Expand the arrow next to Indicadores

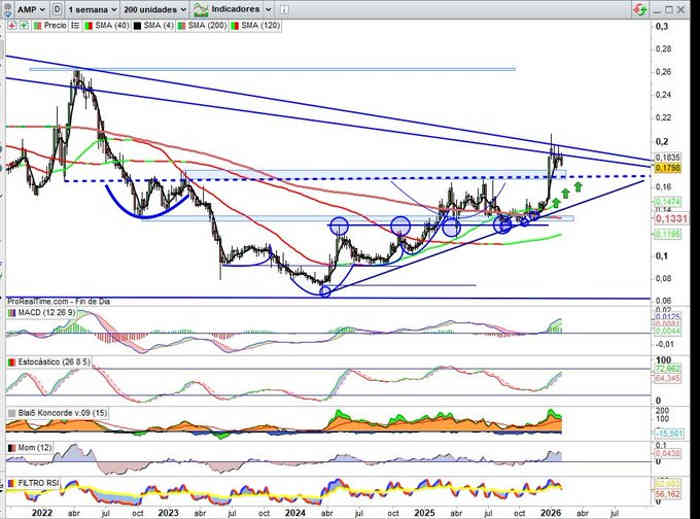pos(267,8)
